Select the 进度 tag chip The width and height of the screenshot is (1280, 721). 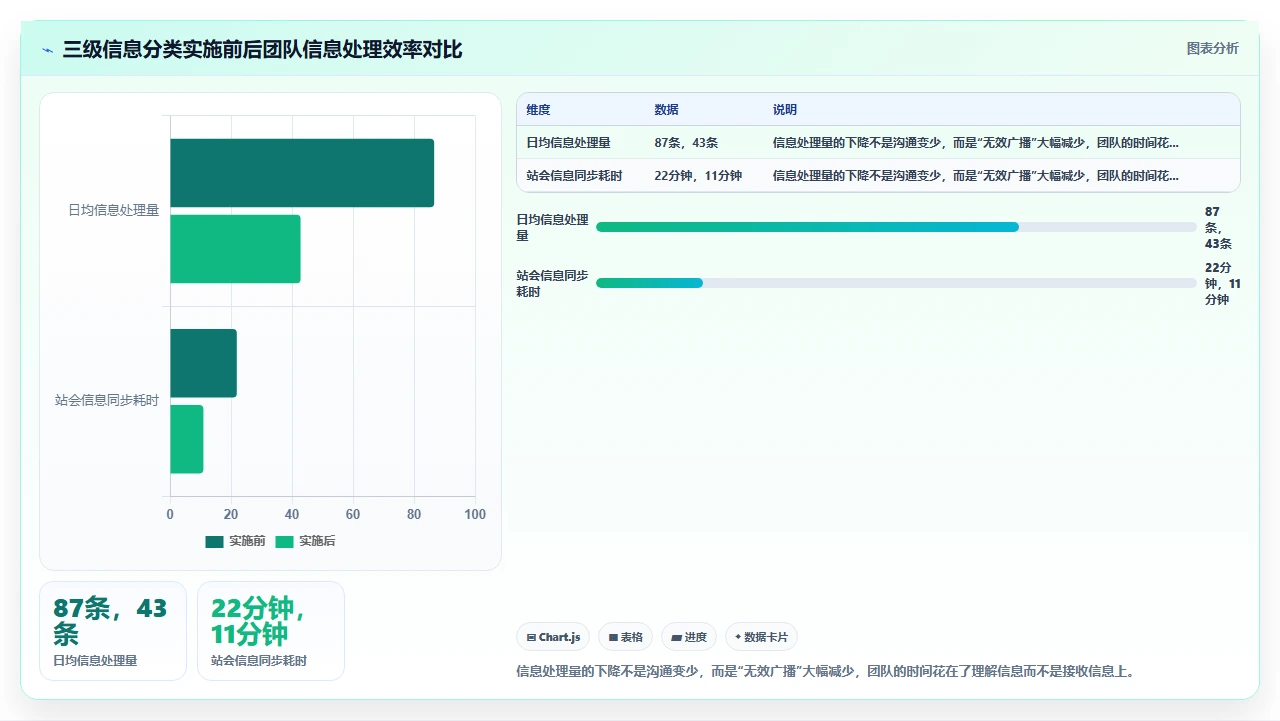click(689, 637)
